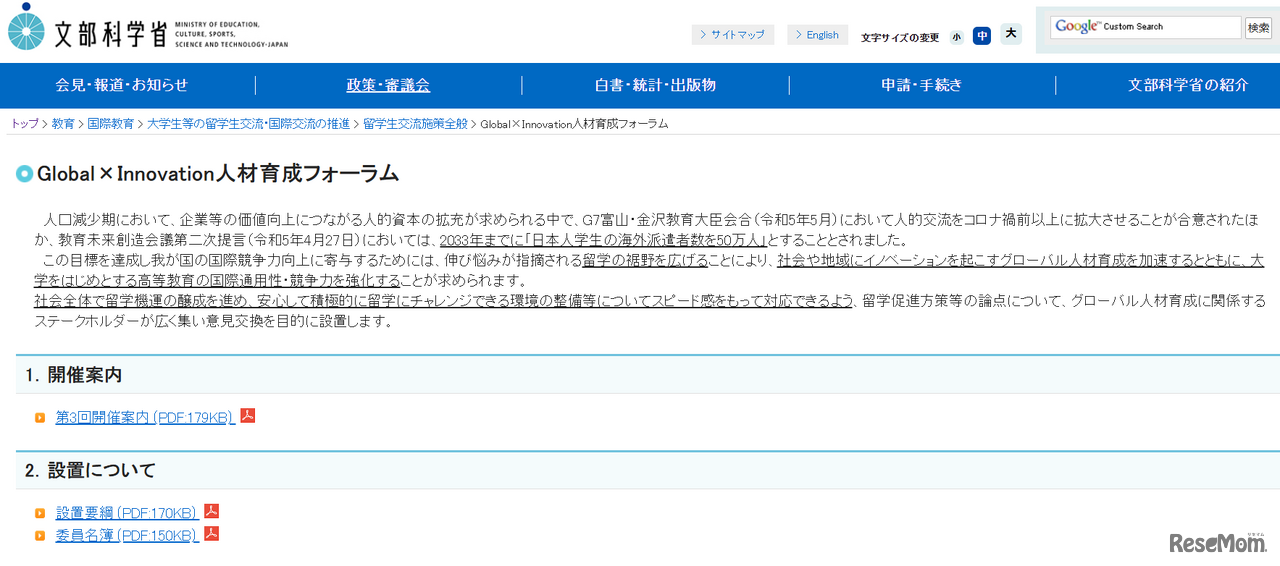Click the 2. 設置について section heading
Screen dimensions: 1280x566
(x=91, y=470)
